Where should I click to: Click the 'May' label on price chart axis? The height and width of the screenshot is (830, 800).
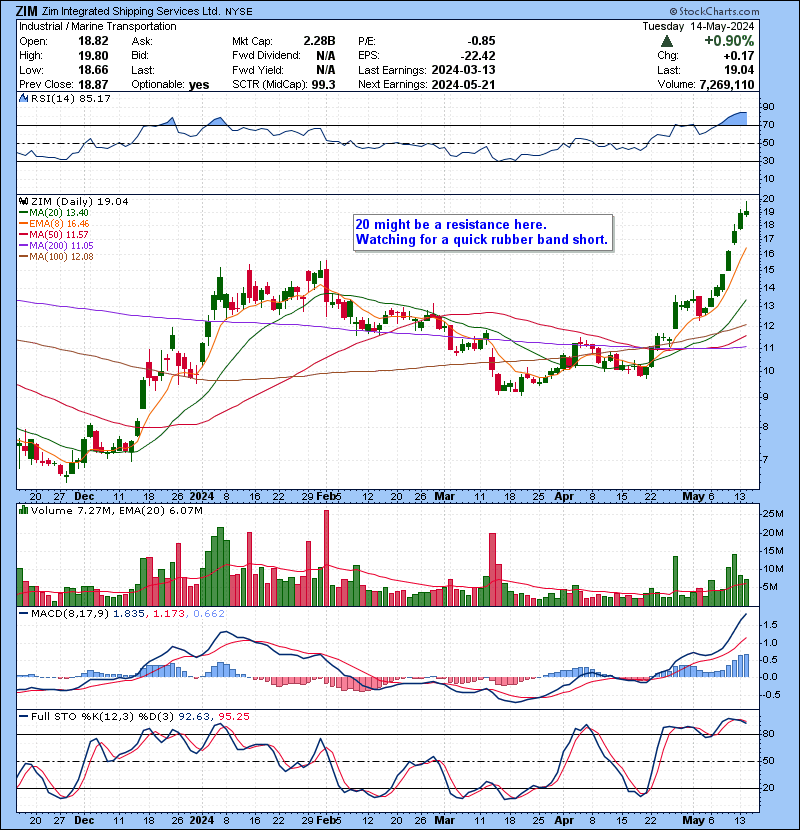coord(693,496)
